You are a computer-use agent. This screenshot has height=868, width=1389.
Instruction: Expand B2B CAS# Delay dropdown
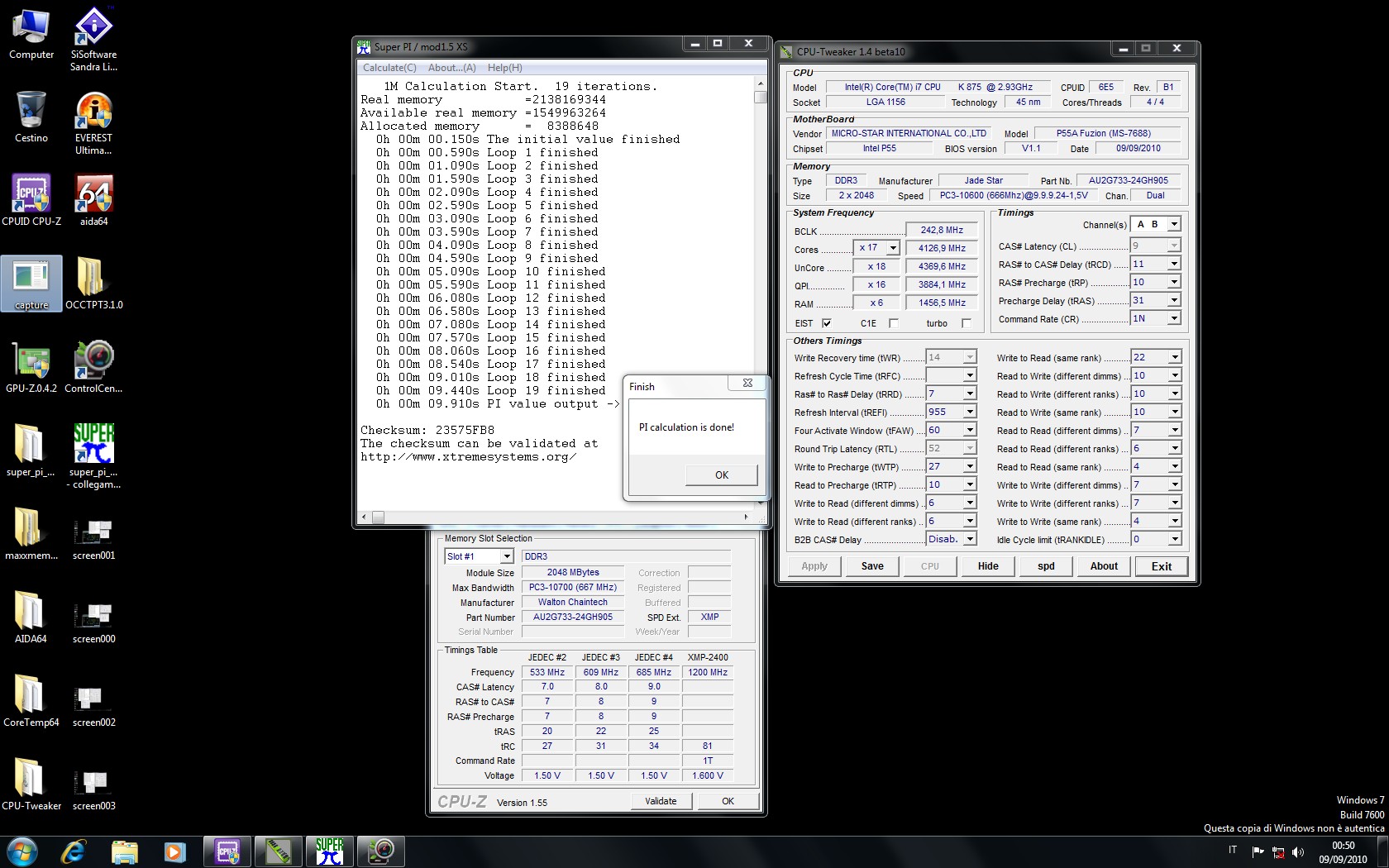point(970,539)
